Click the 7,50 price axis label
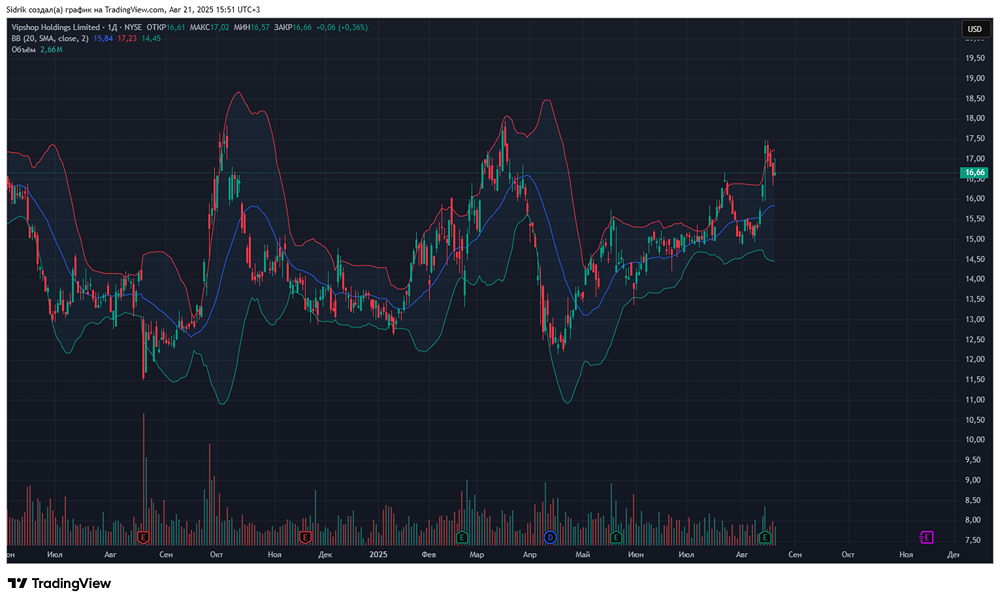The width and height of the screenshot is (1000, 603). coord(974,540)
